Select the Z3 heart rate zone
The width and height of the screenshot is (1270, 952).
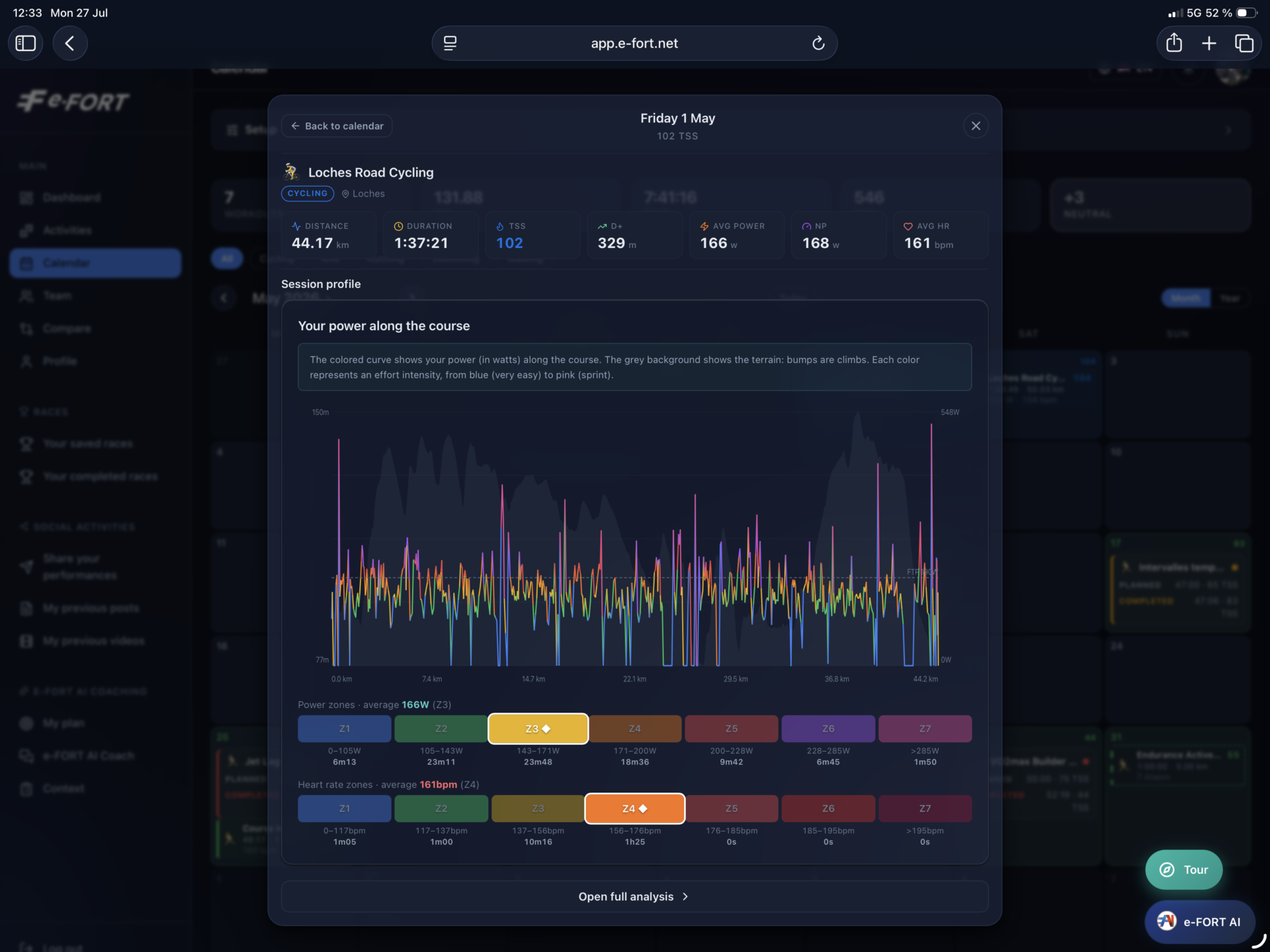[x=538, y=808]
